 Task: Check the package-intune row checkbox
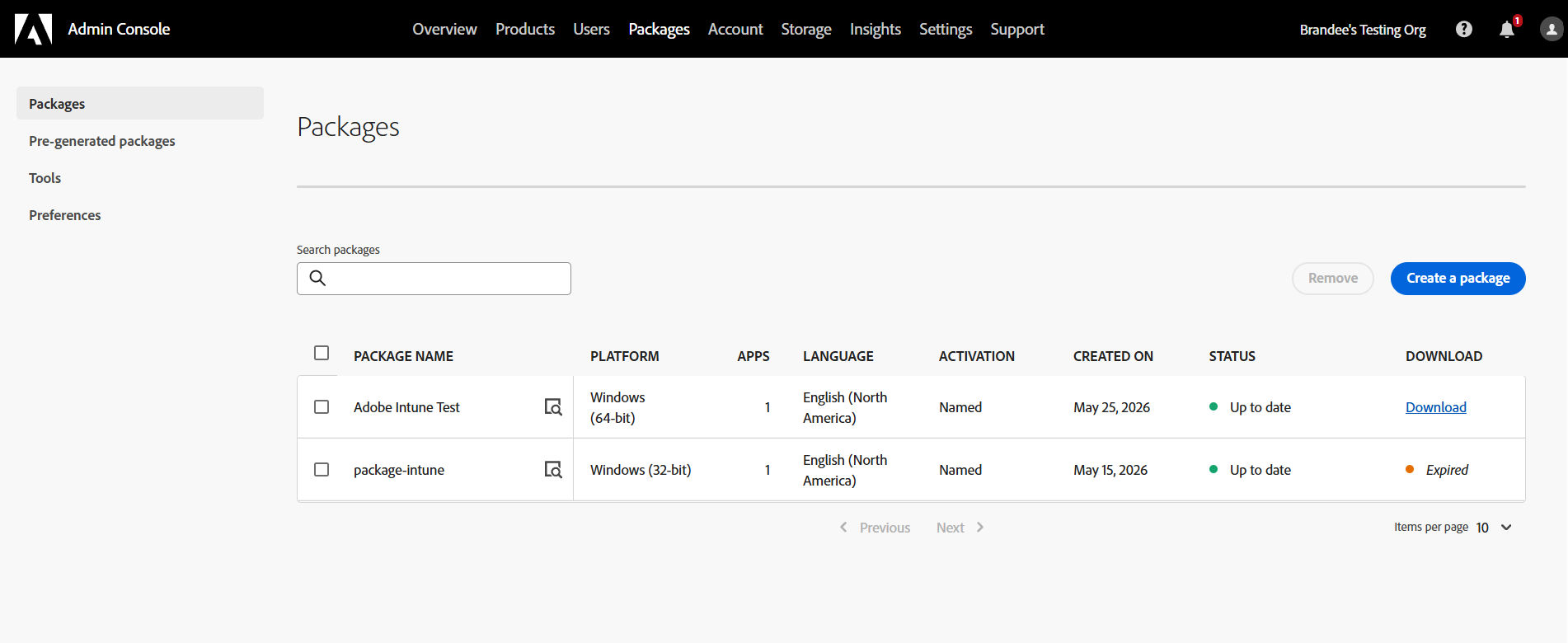click(322, 469)
